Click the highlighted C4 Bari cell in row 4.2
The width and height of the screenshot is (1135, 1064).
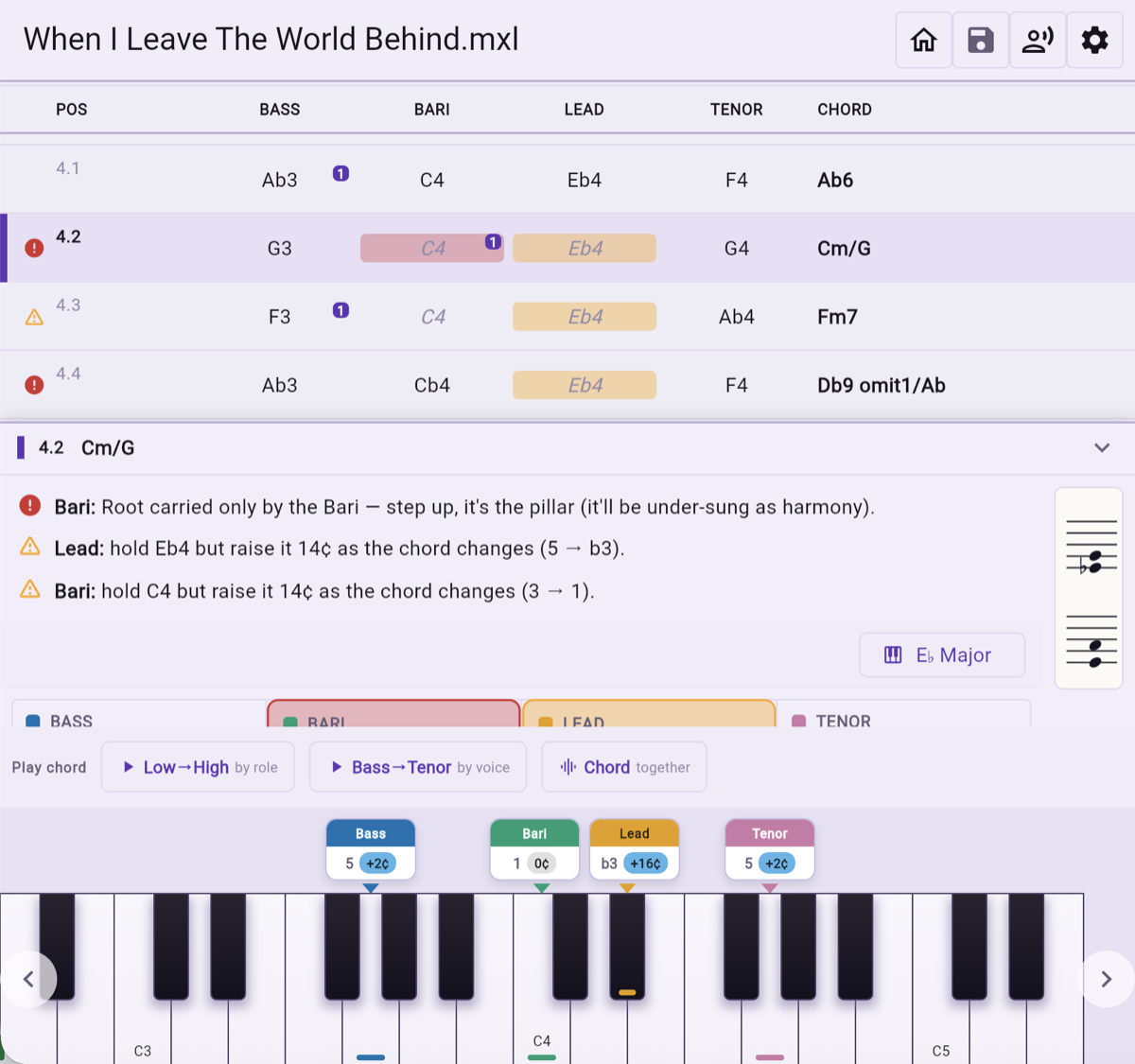pyautogui.click(x=432, y=248)
